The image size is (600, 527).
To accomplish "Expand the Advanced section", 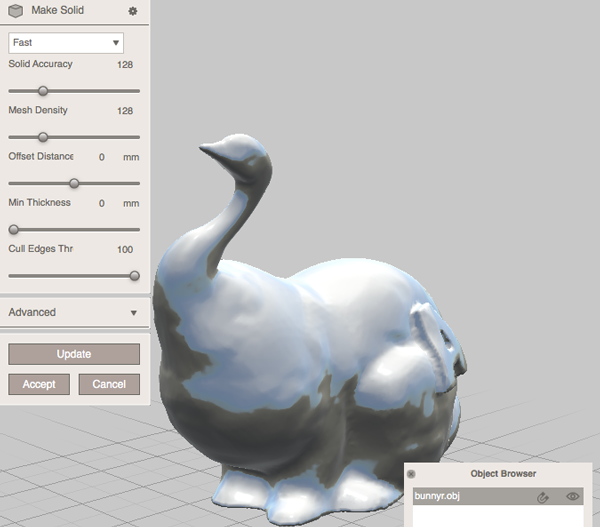I will pos(74,312).
